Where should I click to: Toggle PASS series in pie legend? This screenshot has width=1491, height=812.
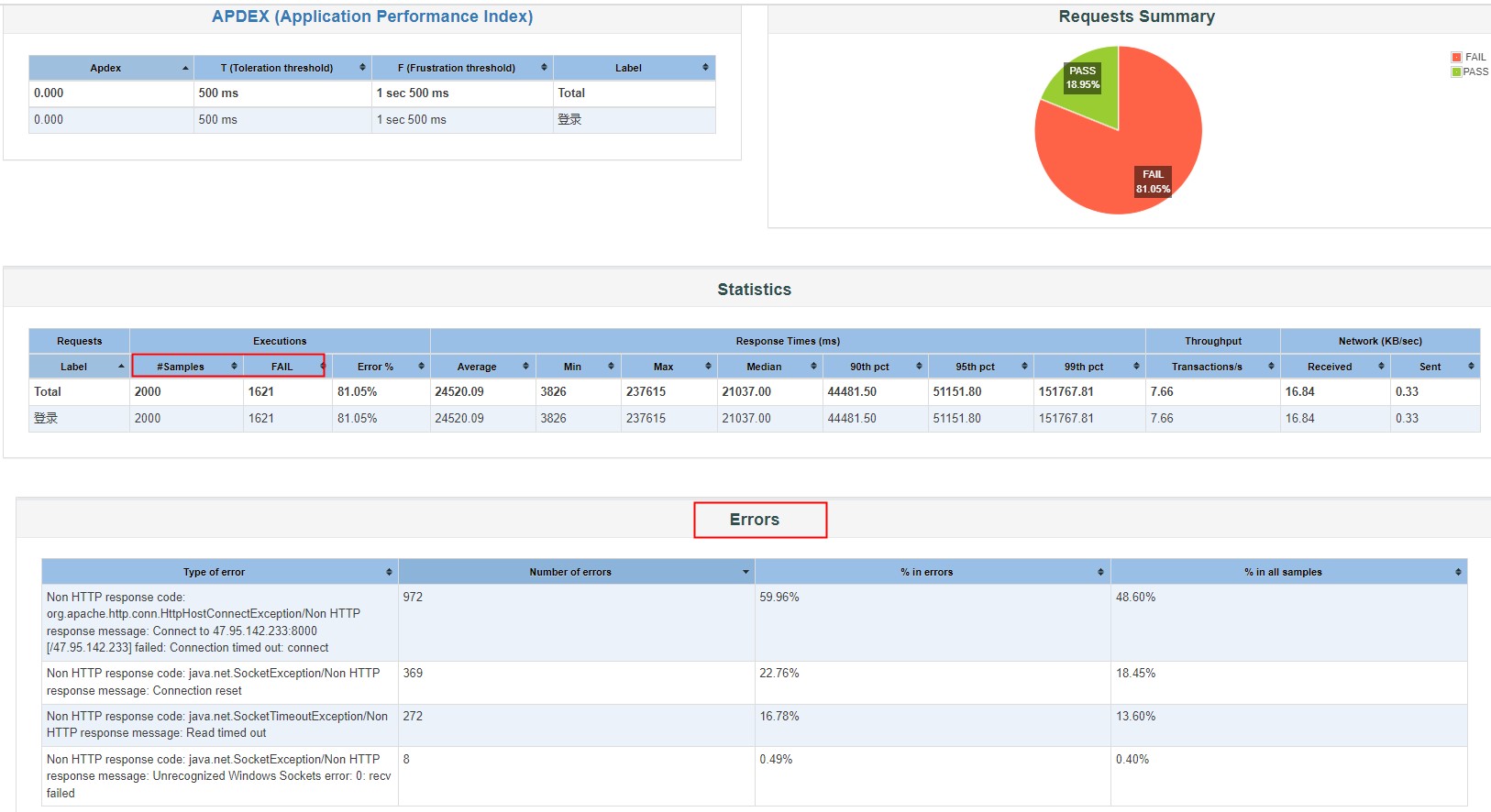[x=1469, y=71]
